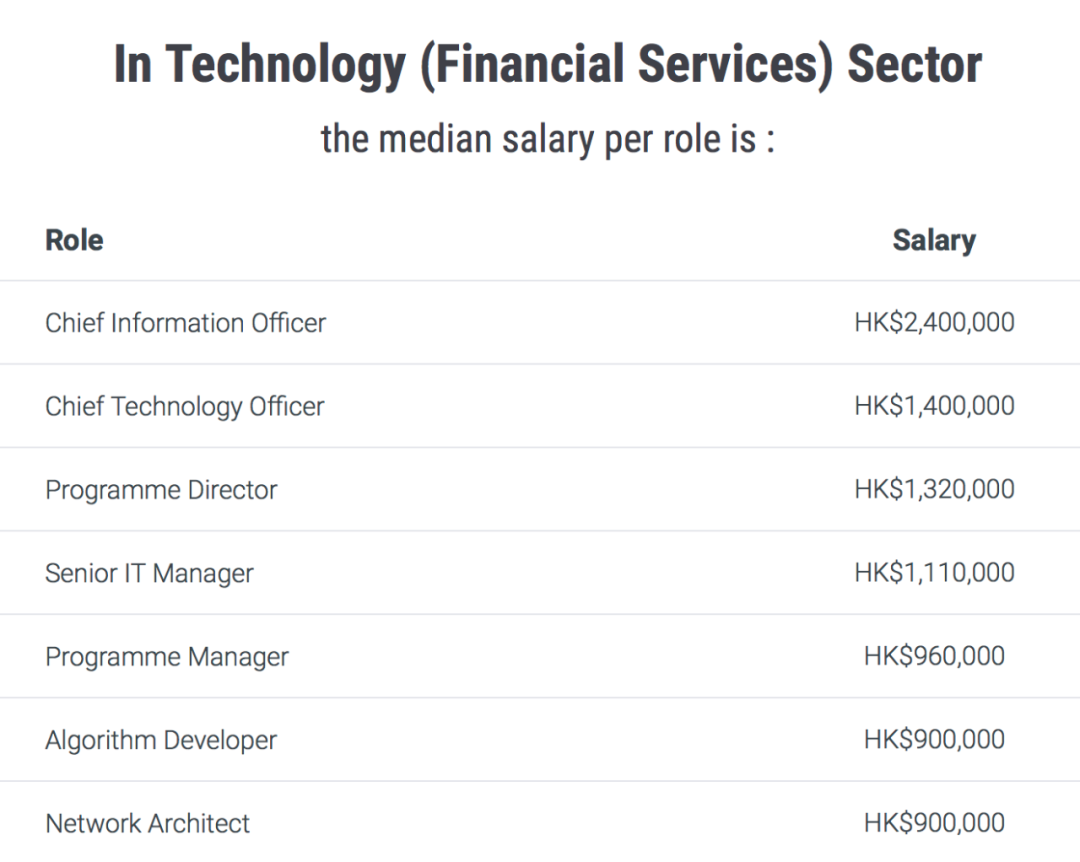Click Network Architect's HK$900,000 salary

pos(934,823)
